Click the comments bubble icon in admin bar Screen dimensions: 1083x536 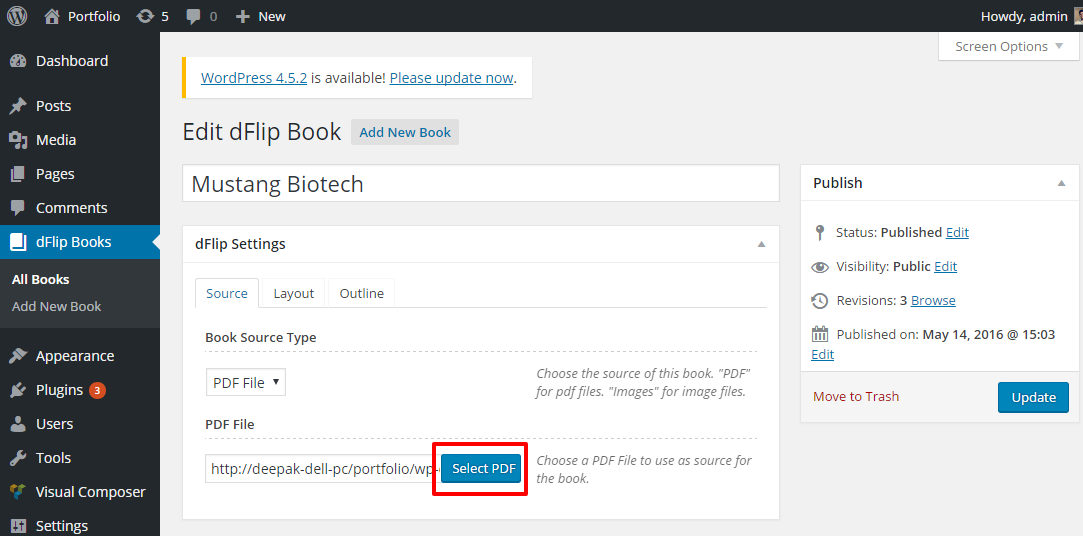pyautogui.click(x=192, y=16)
